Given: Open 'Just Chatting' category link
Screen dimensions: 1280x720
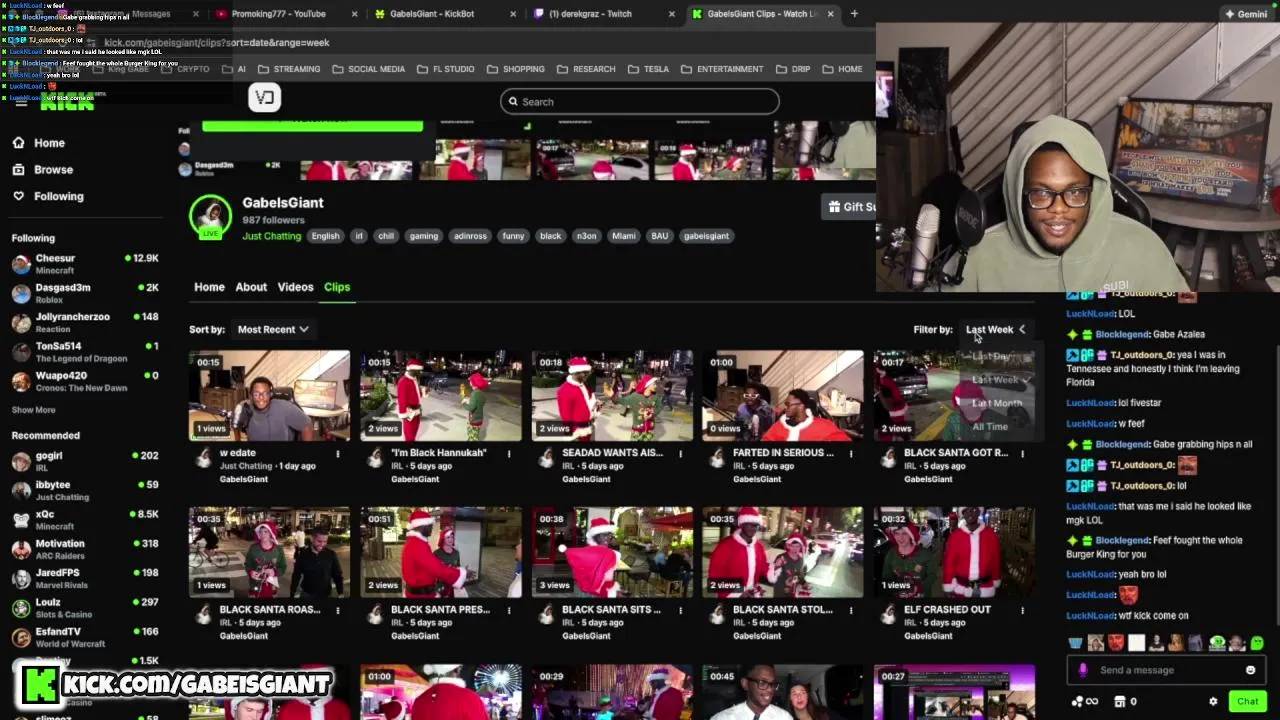Looking at the screenshot, I should 271,236.
